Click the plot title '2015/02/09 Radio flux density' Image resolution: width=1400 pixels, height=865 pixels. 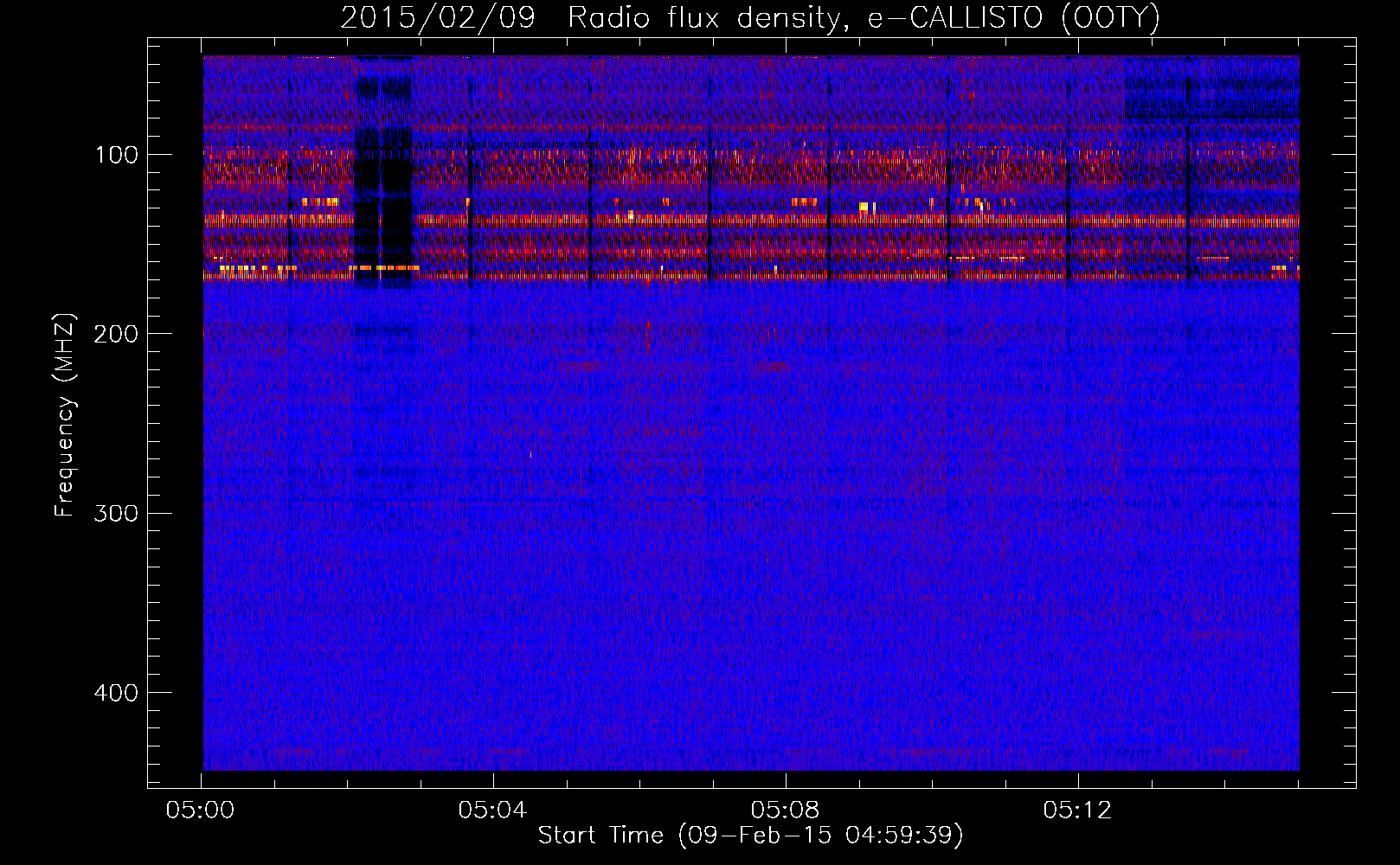pos(750,17)
